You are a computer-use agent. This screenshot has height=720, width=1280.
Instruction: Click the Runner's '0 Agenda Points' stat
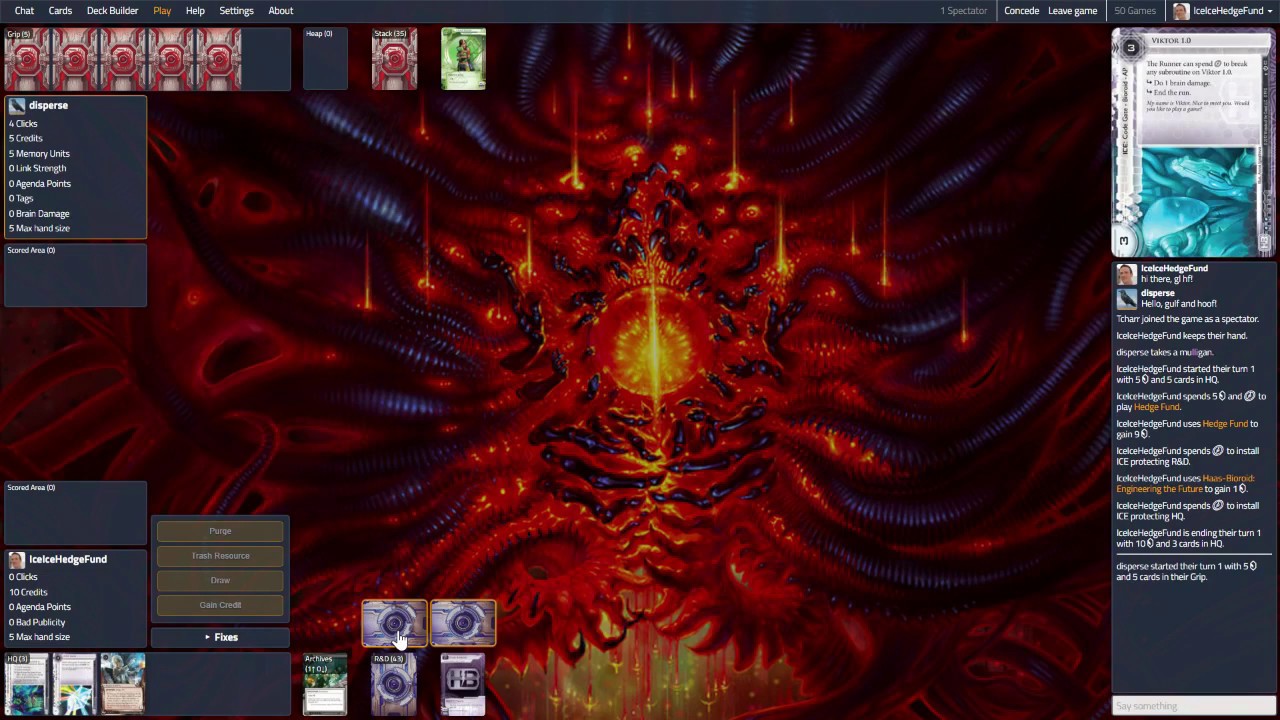pos(40,184)
